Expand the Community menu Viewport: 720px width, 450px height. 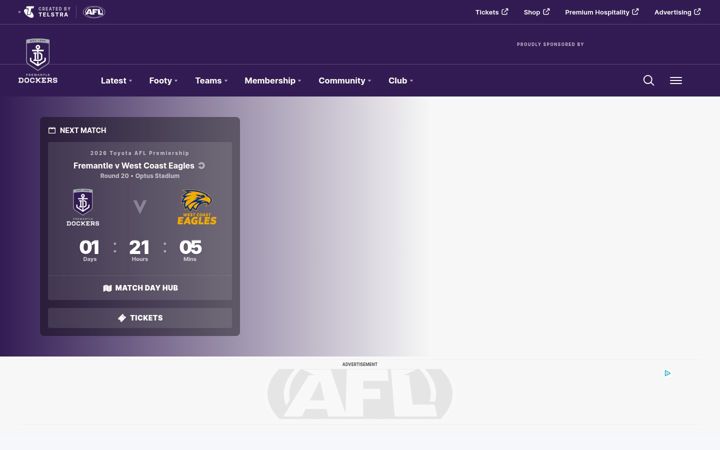tap(345, 80)
